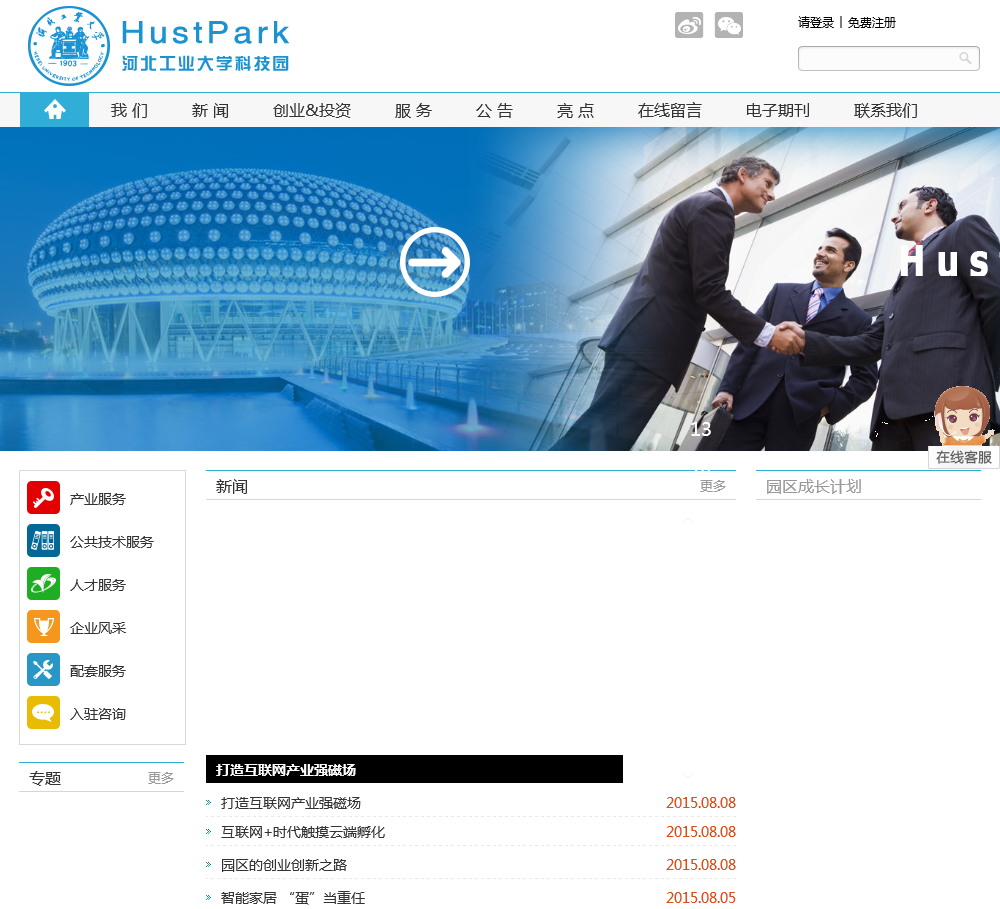This screenshot has height=909, width=1000.
Task: Click the 专题 section heading
Action: pyautogui.click(x=45, y=778)
